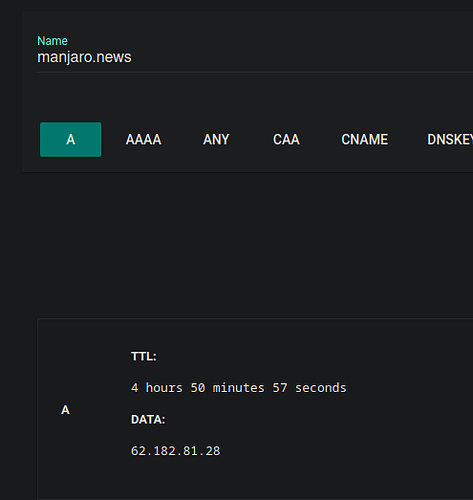This screenshot has width=473, height=500.
Task: Select the ANY record type tab
Action: (x=216, y=139)
